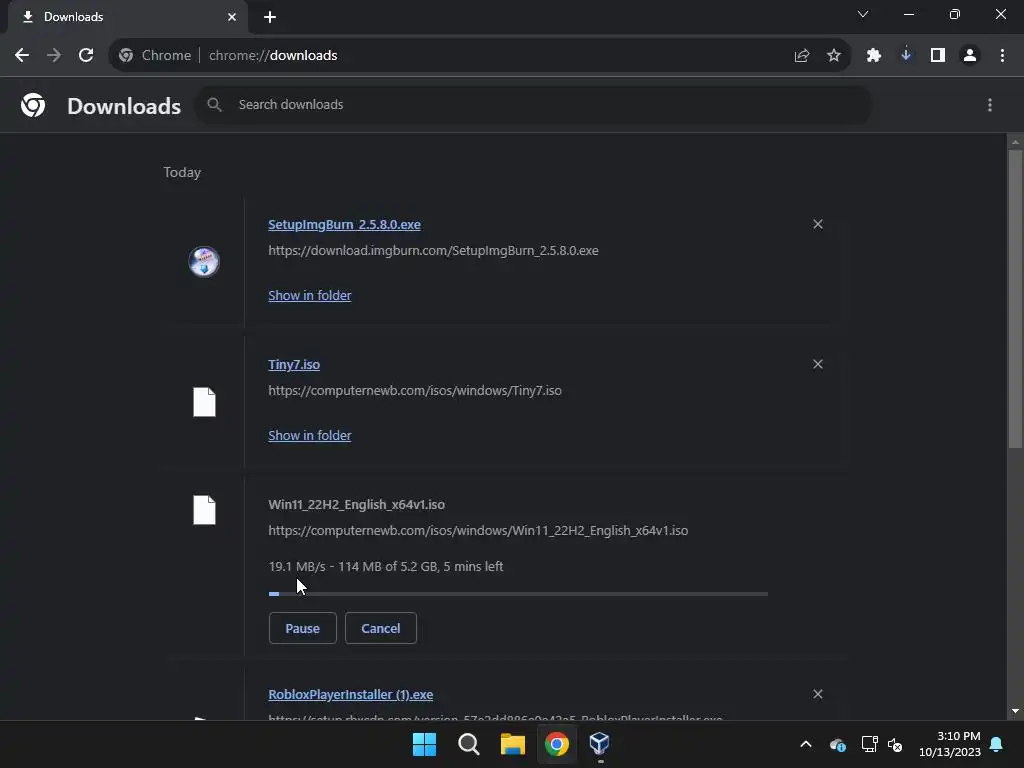Focus the Search downloads field

(x=532, y=104)
